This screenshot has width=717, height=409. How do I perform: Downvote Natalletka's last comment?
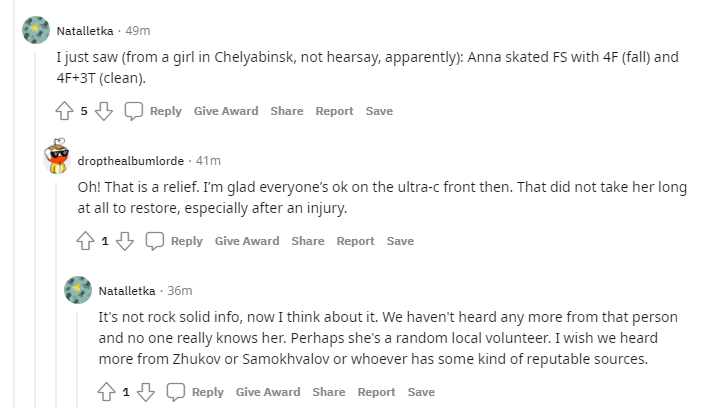click(x=145, y=392)
